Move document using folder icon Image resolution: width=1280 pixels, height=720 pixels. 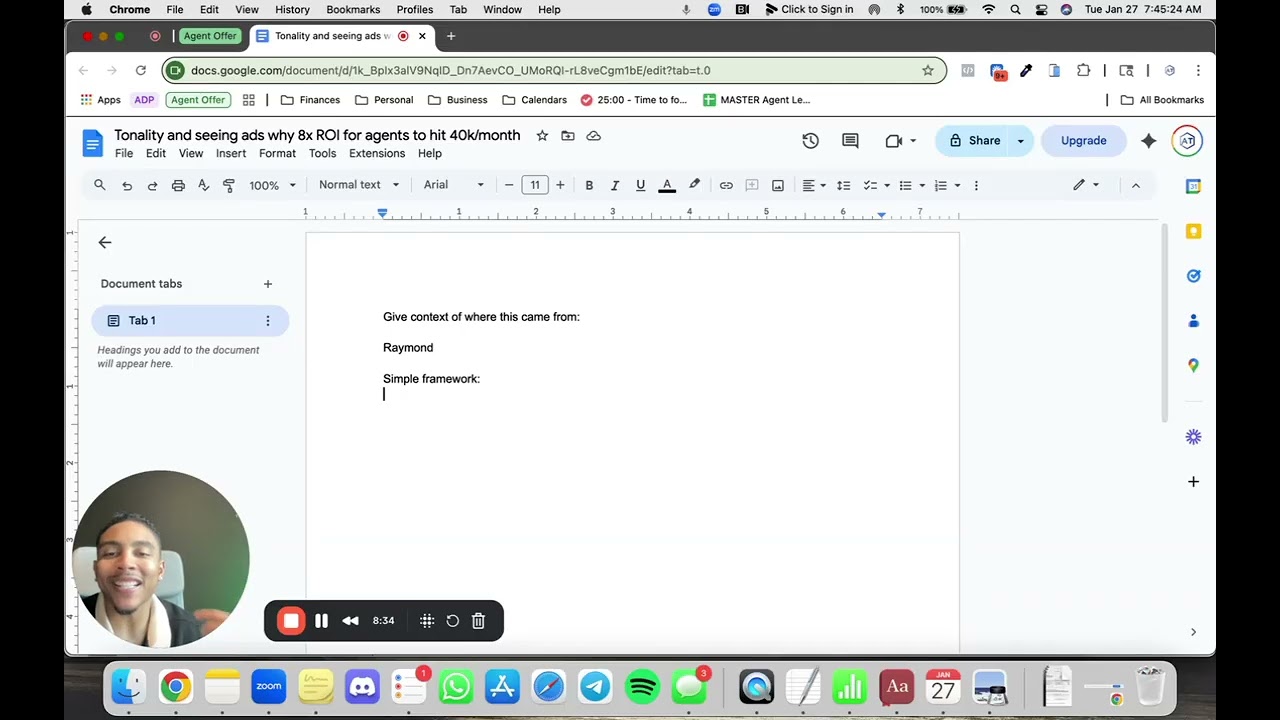click(x=568, y=135)
